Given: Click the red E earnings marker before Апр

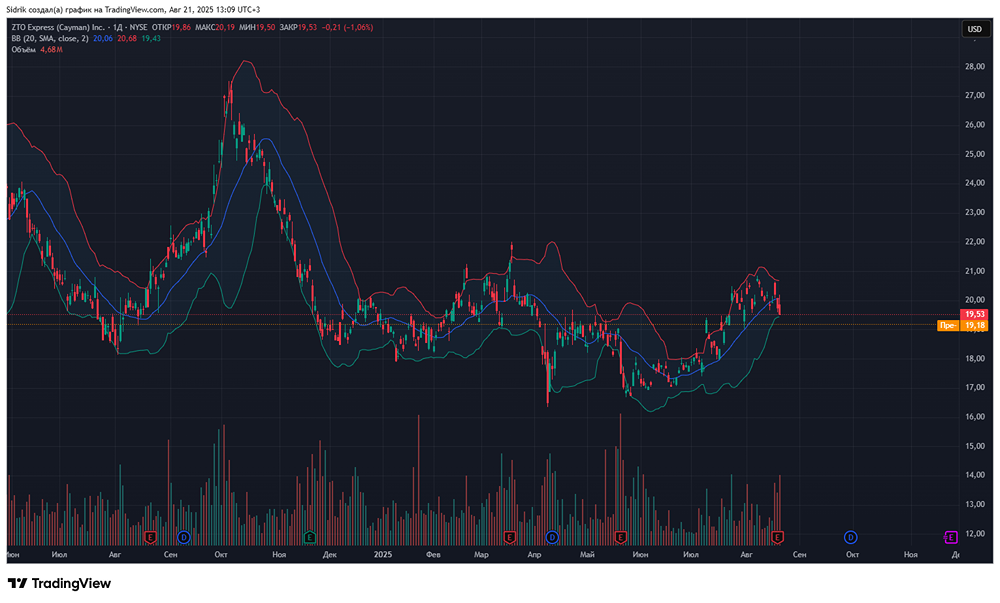Looking at the screenshot, I should click(x=510, y=537).
